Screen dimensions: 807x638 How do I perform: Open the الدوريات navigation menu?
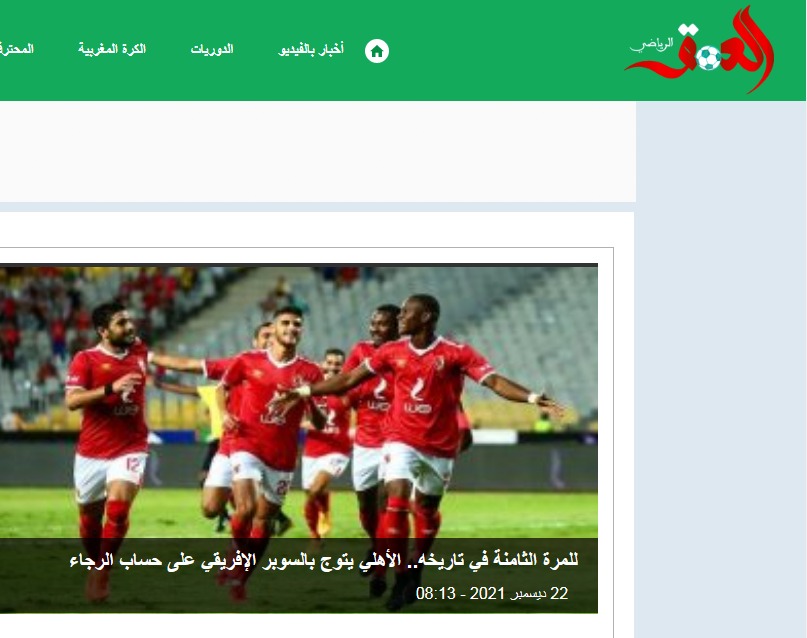[x=212, y=49]
